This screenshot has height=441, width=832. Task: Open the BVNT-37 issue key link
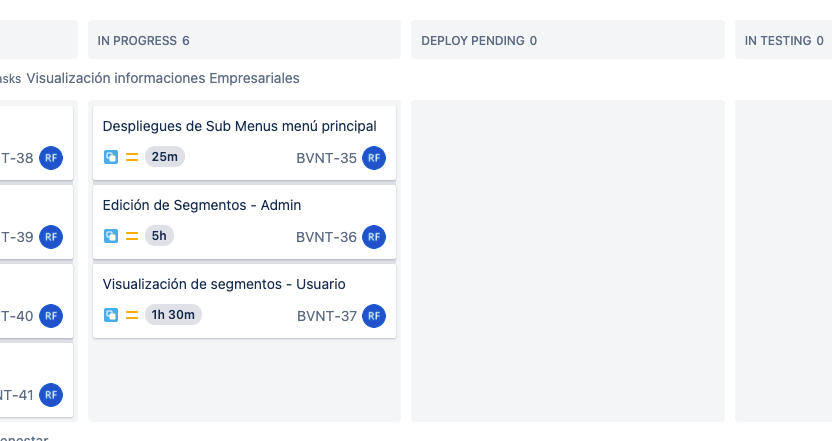coord(327,316)
